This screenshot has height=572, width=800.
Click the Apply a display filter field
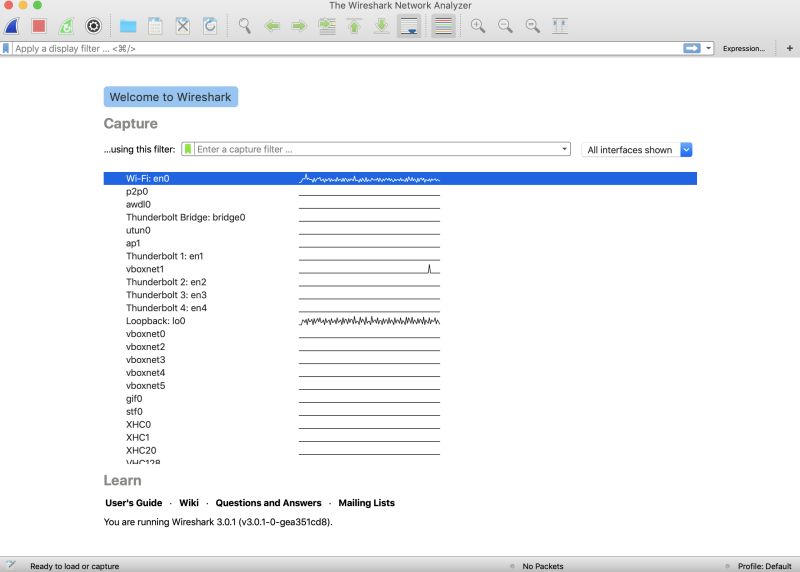(347, 48)
